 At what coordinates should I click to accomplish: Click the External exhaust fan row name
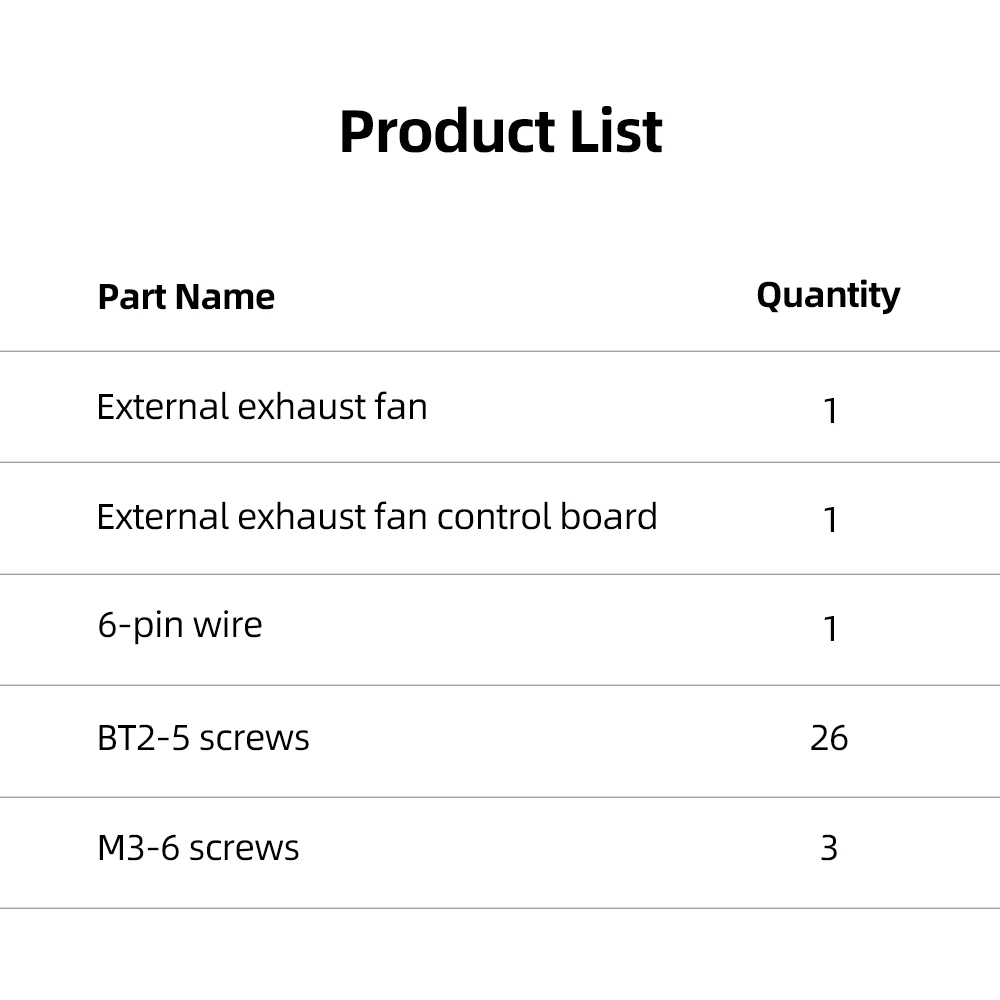tap(262, 407)
